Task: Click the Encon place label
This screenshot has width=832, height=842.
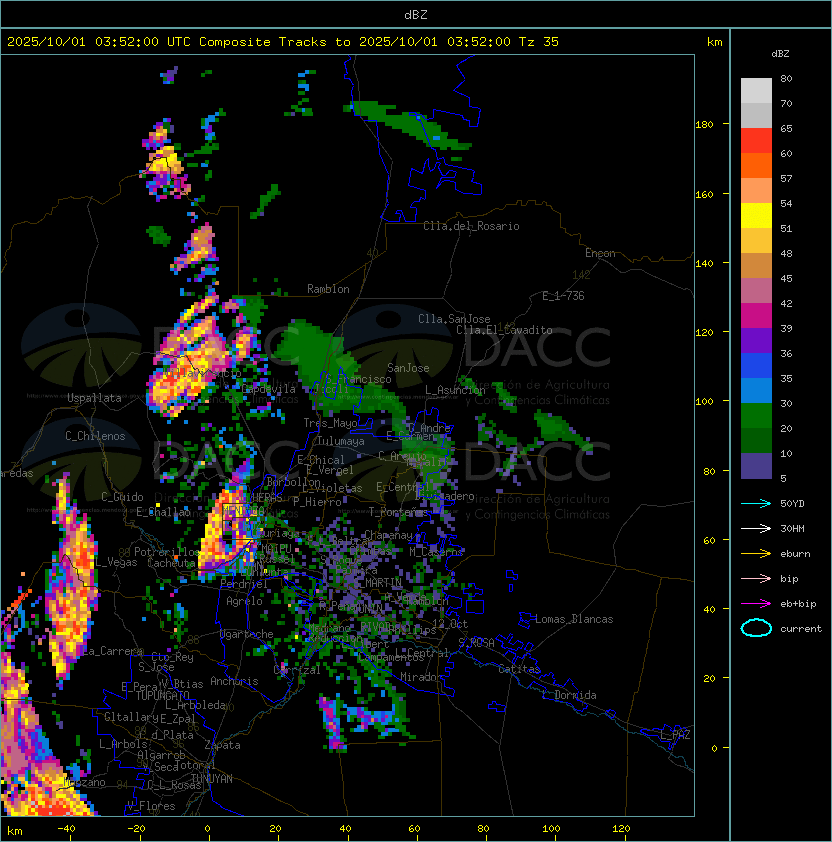Action: coord(600,253)
